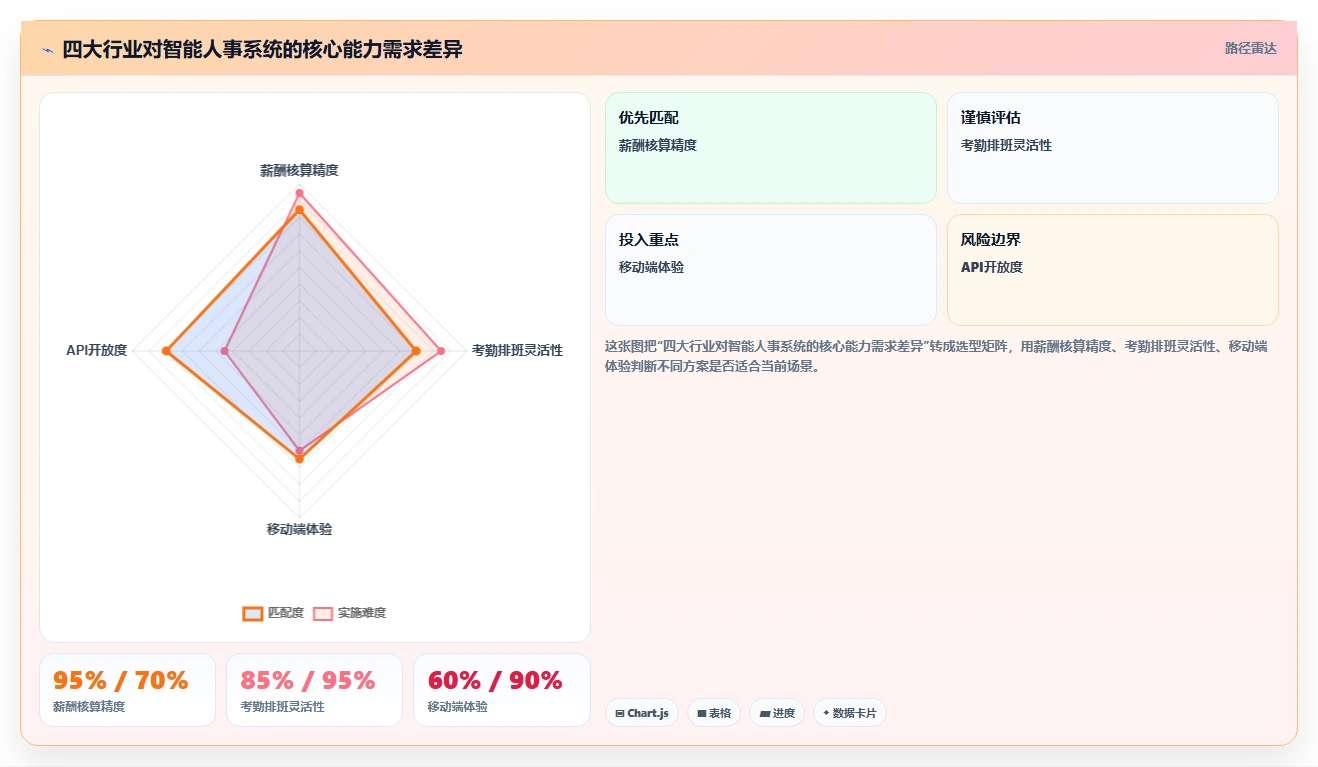Screen dimensions: 1318x767
Task: Select the 谨慎评估 card
Action: click(x=1113, y=148)
